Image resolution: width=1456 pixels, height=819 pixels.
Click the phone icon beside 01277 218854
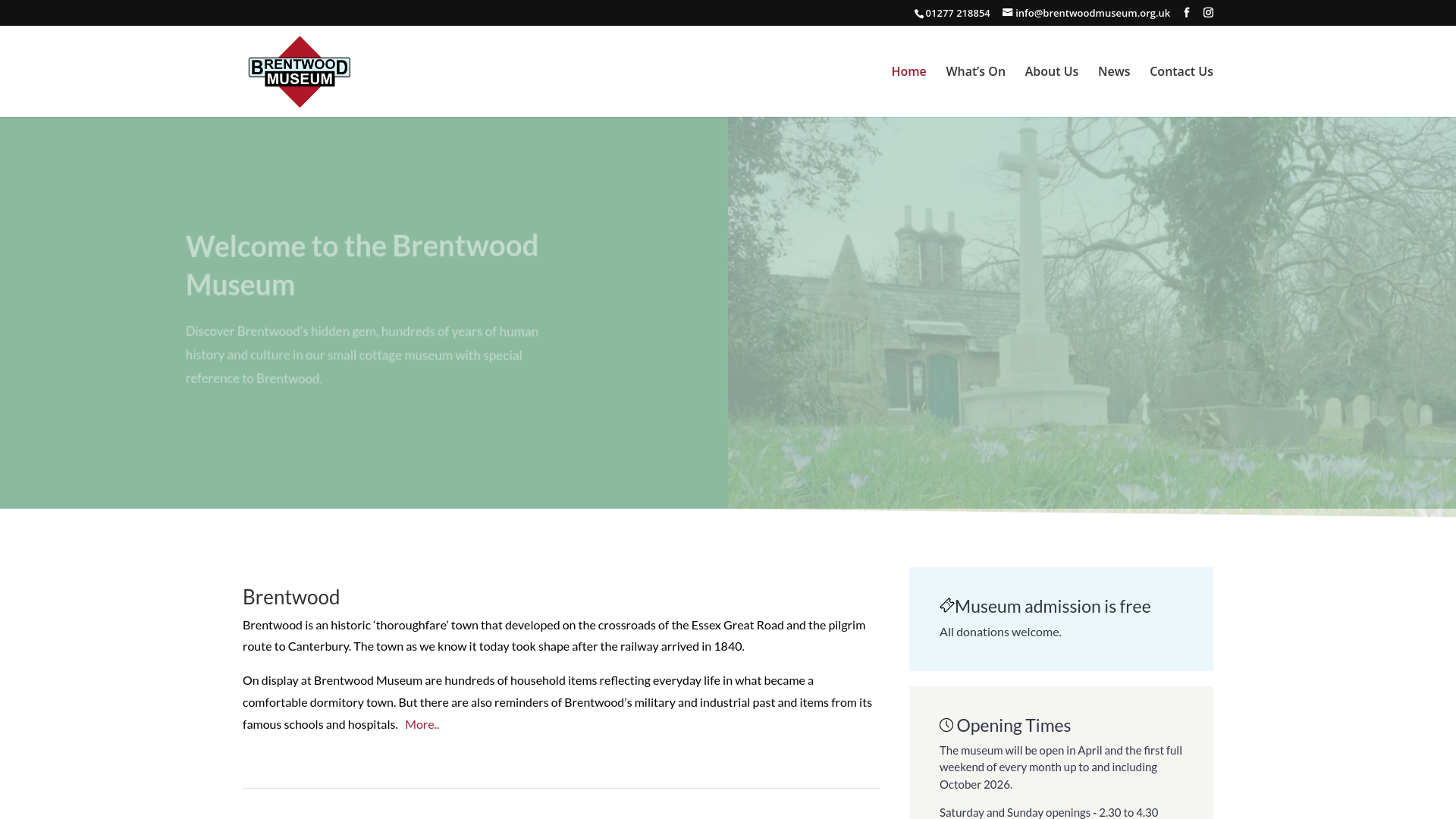pyautogui.click(x=919, y=14)
